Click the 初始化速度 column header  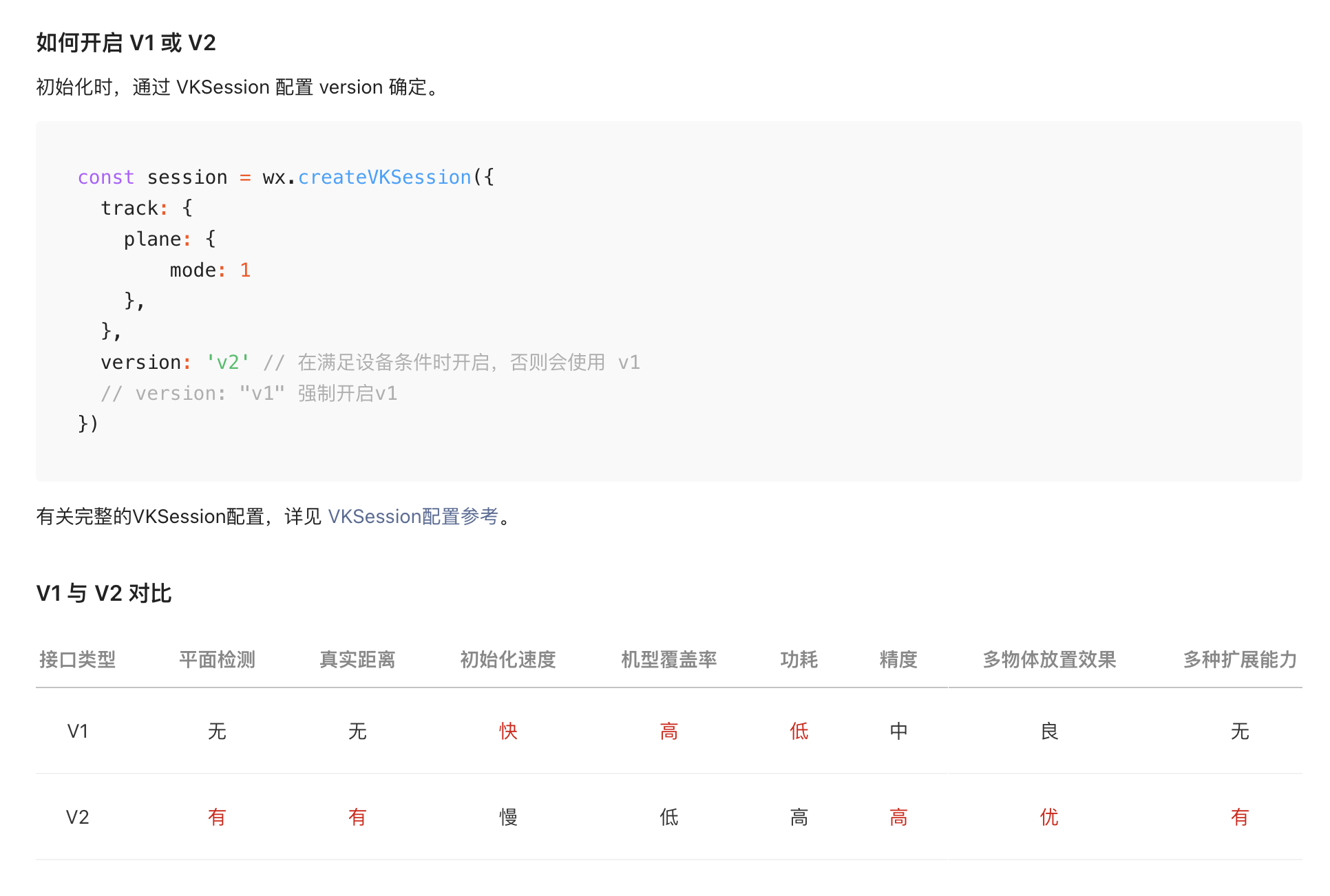click(507, 659)
